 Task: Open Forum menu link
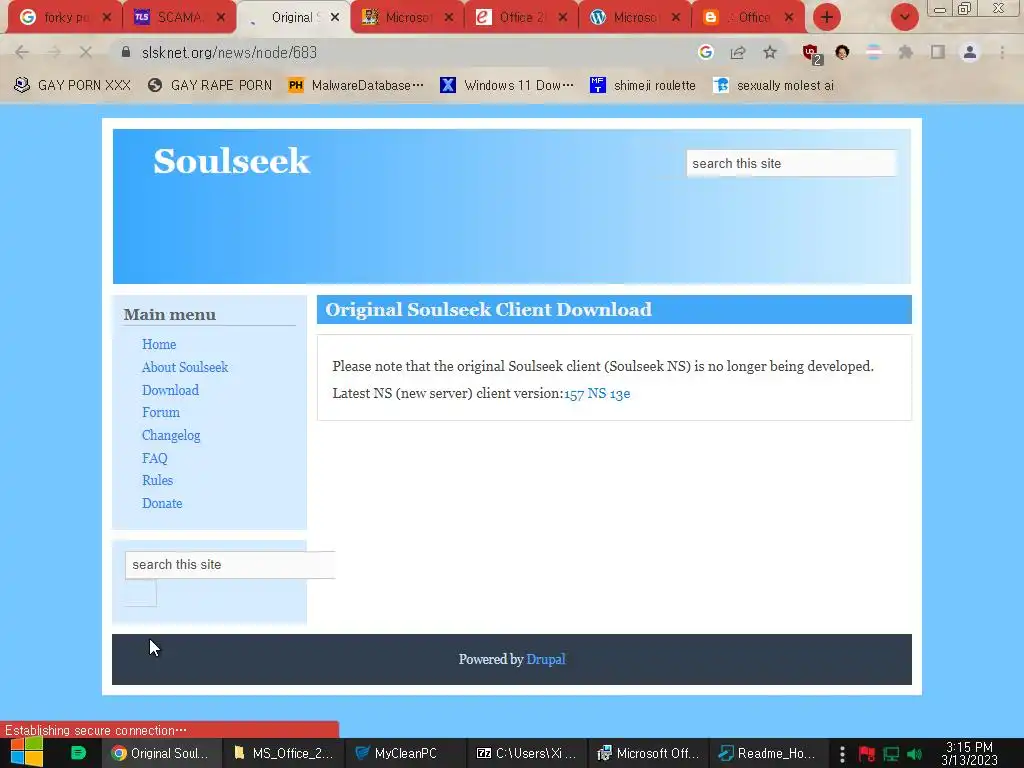pyautogui.click(x=161, y=412)
